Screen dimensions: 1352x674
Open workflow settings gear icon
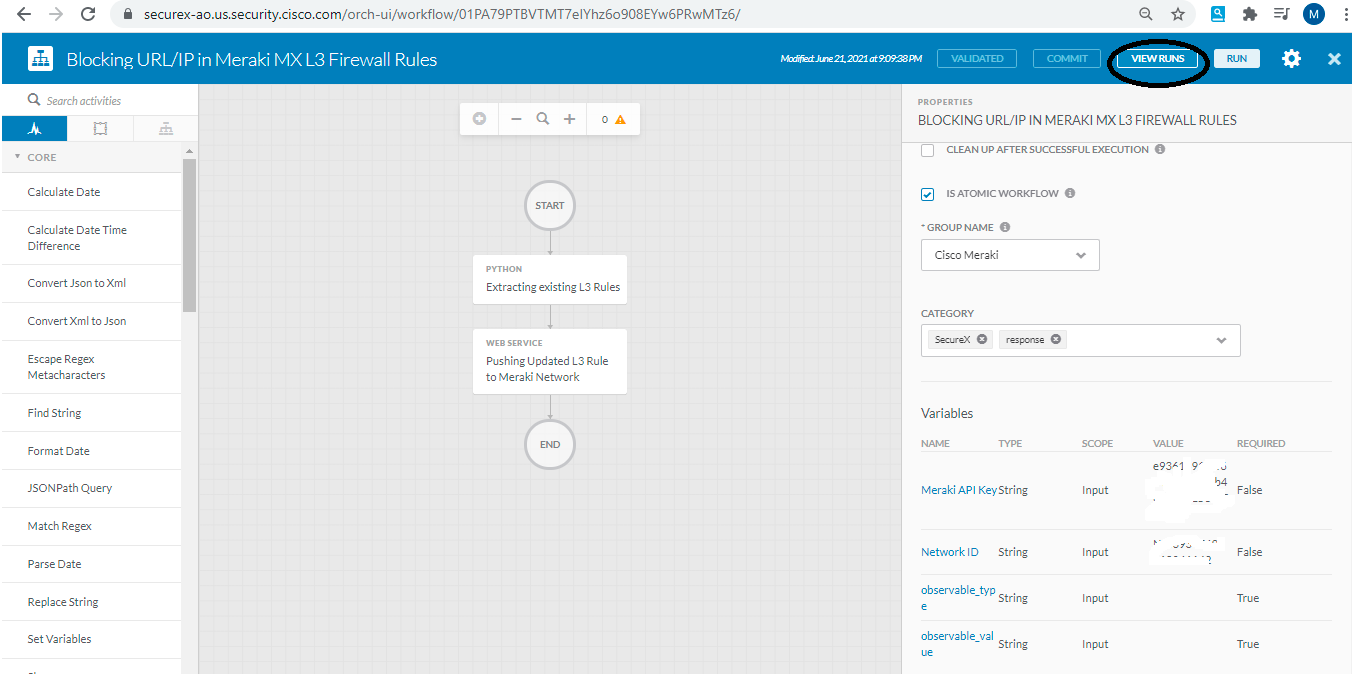coord(1291,59)
